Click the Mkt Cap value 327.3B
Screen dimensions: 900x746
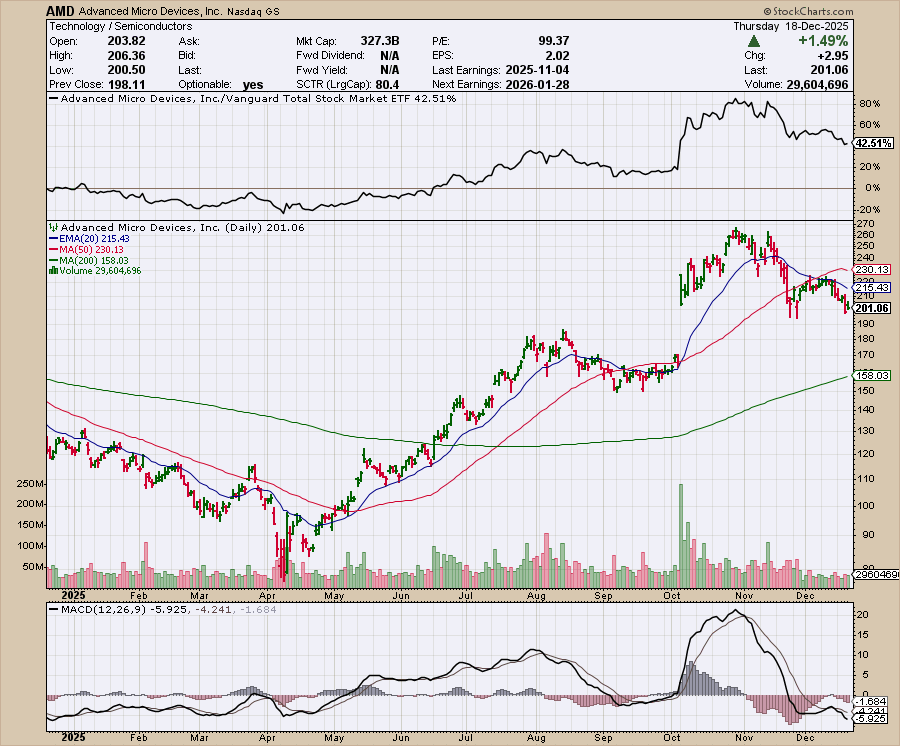[x=380, y=41]
